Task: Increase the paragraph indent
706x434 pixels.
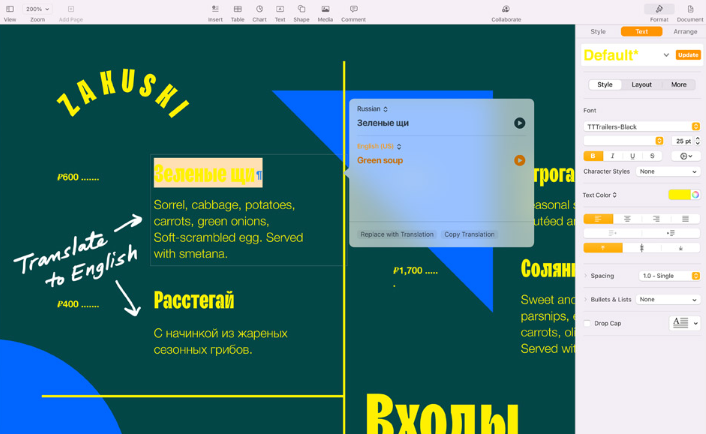Action: [x=671, y=233]
